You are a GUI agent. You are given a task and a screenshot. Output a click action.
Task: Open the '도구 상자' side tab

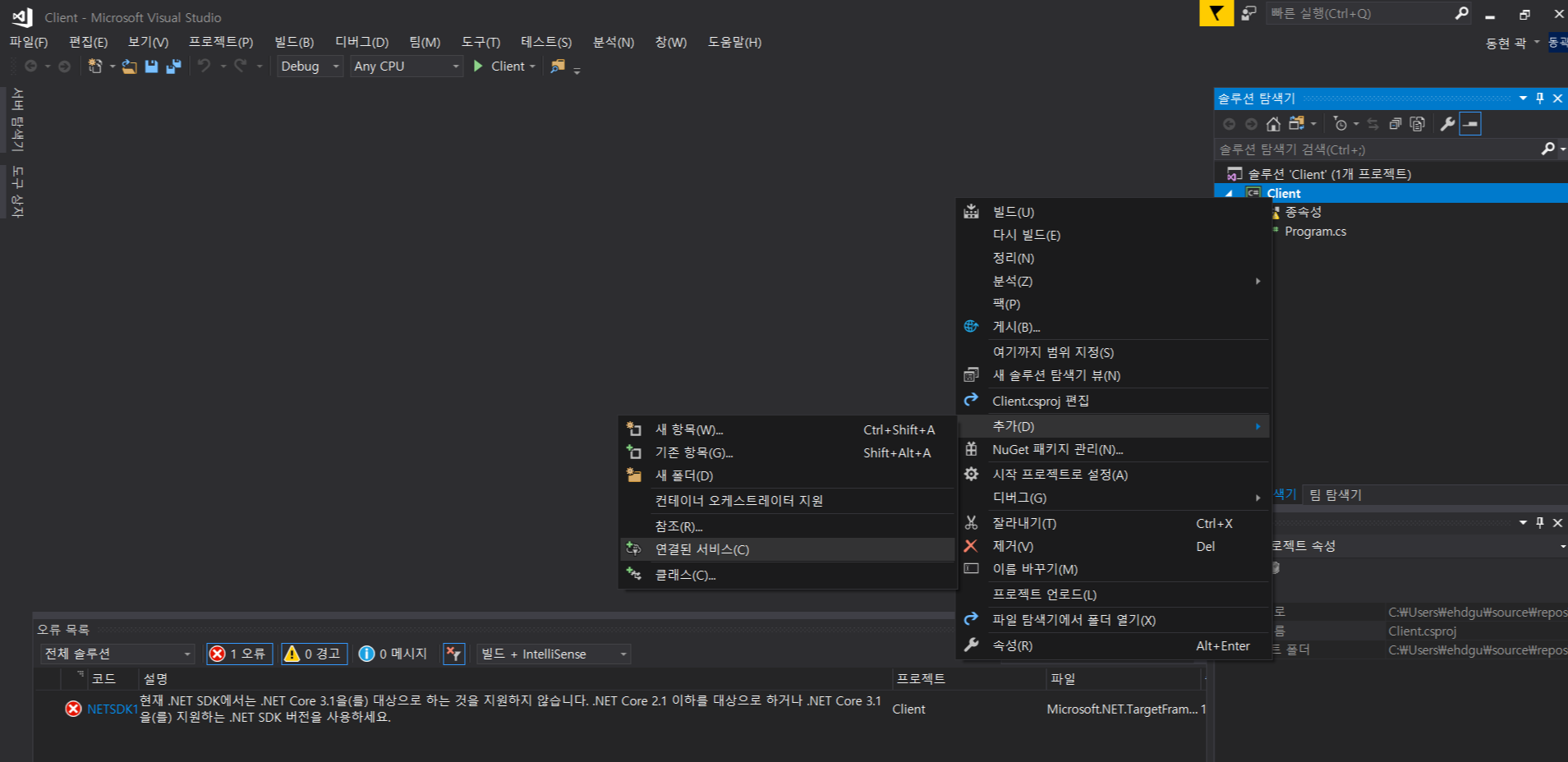[x=17, y=192]
